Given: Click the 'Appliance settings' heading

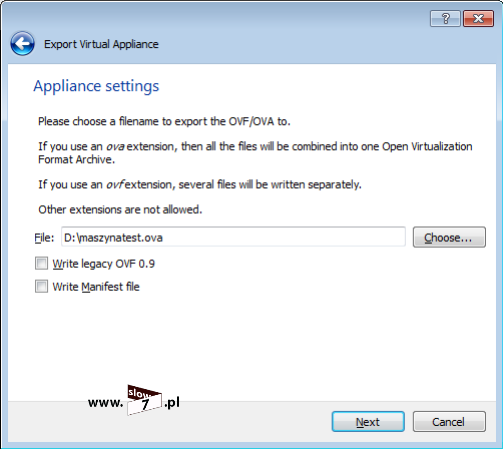Looking at the screenshot, I should [96, 86].
